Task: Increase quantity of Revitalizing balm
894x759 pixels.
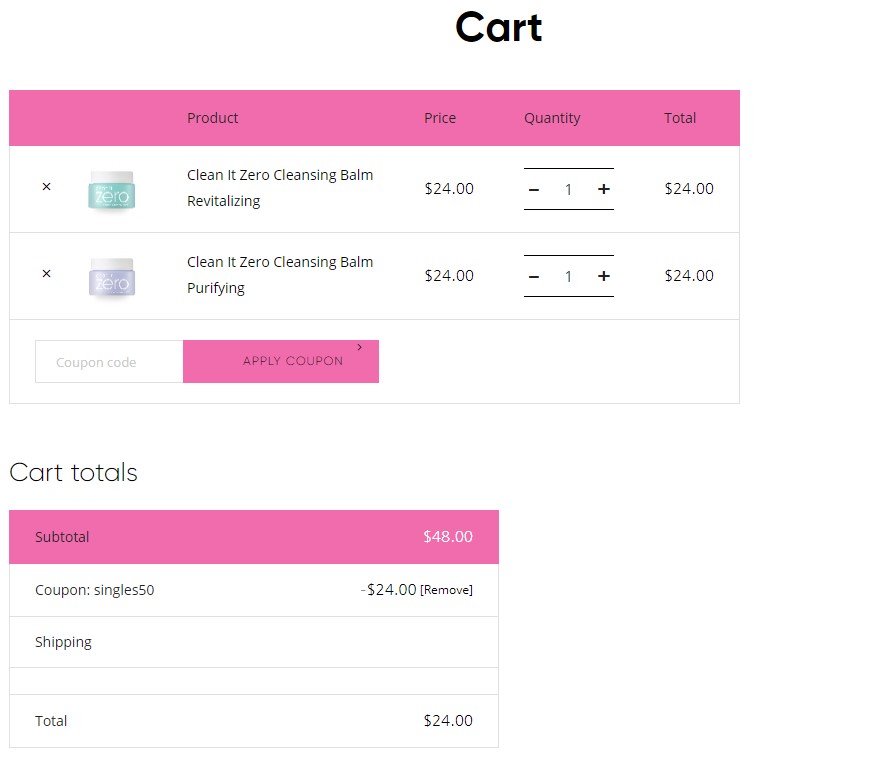Action: (604, 189)
